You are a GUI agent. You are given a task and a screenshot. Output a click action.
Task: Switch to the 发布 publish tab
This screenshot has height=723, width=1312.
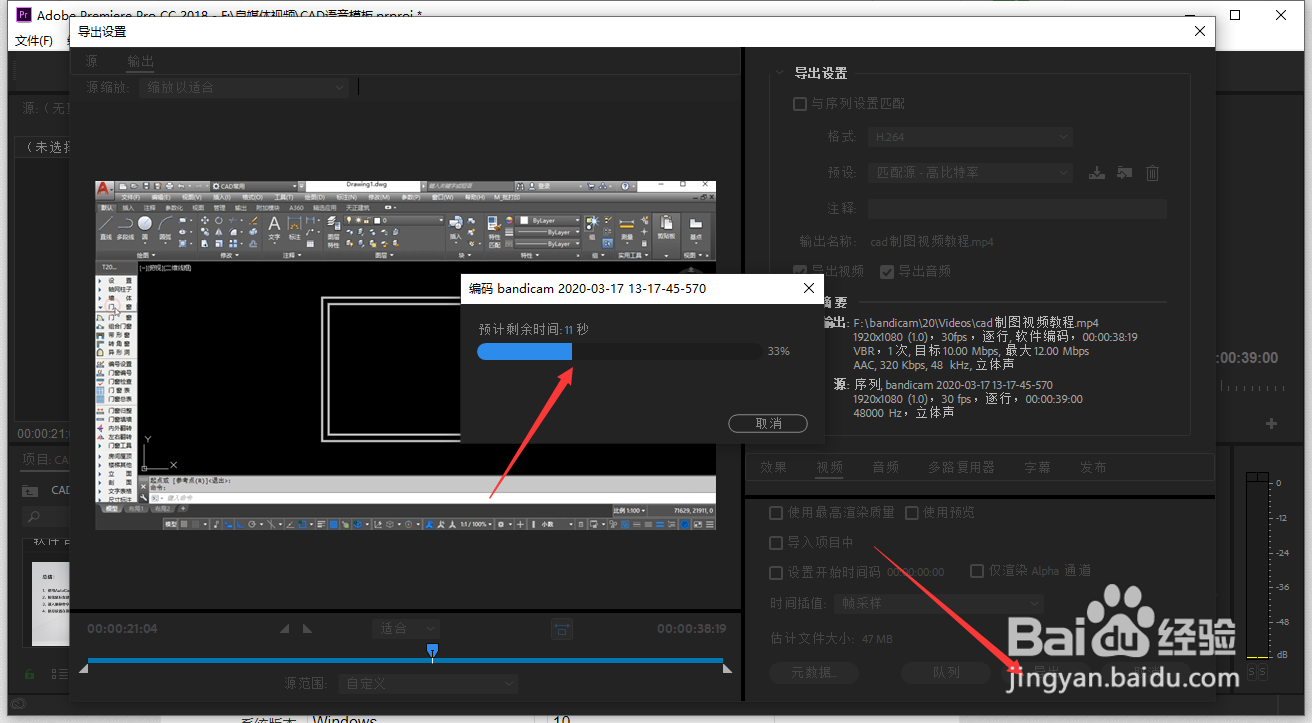(1093, 467)
